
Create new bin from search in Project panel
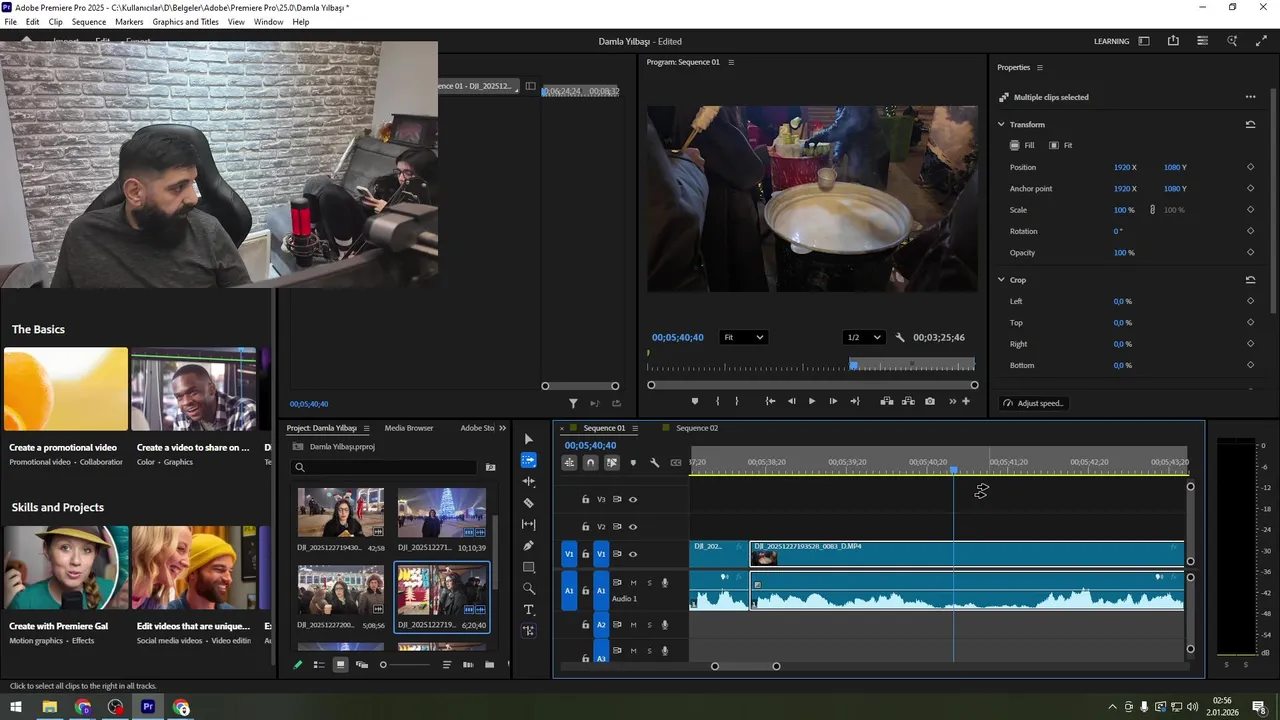tap(490, 467)
